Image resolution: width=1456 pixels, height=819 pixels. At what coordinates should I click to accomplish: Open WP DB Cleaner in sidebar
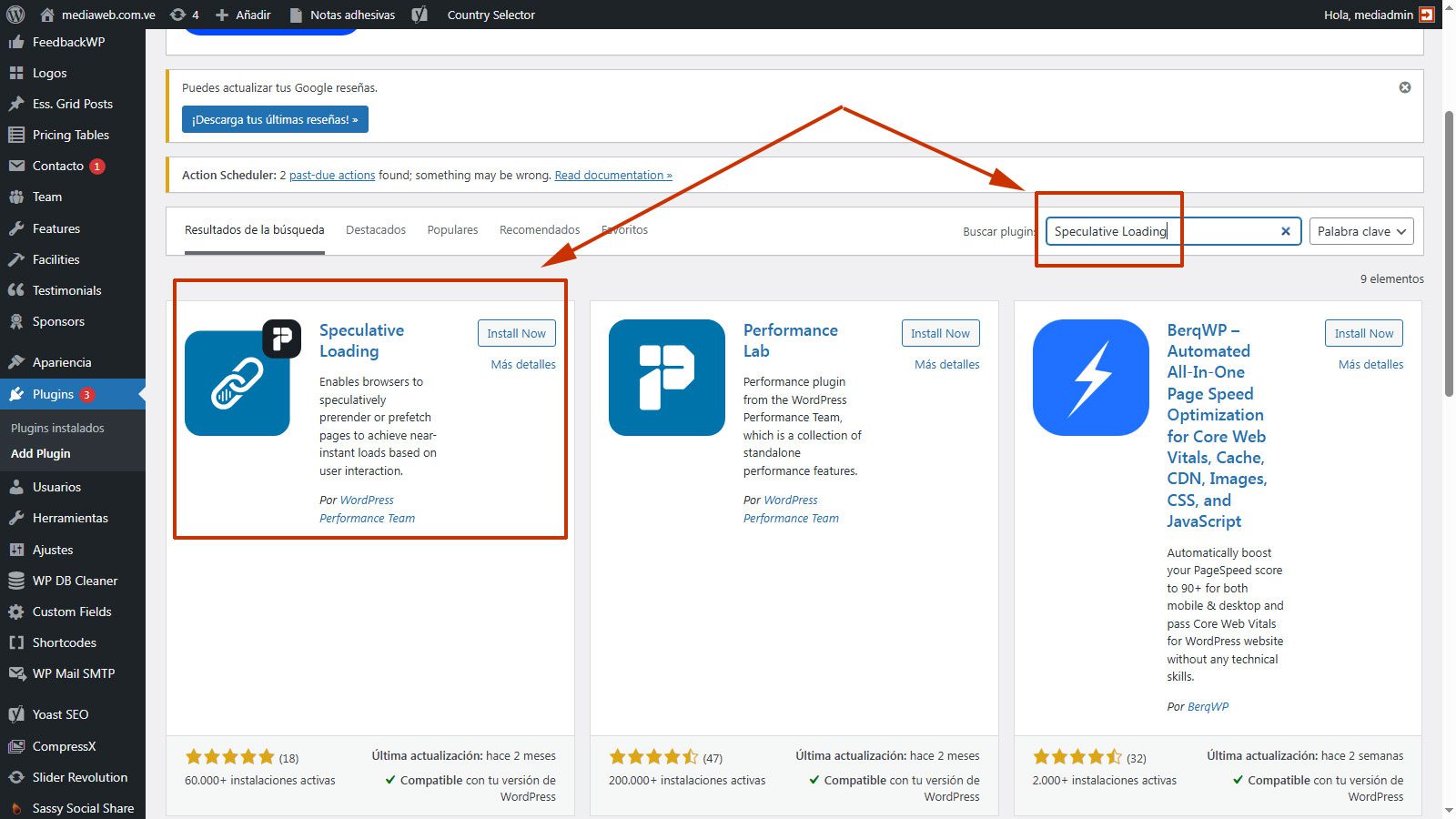pyautogui.click(x=73, y=581)
